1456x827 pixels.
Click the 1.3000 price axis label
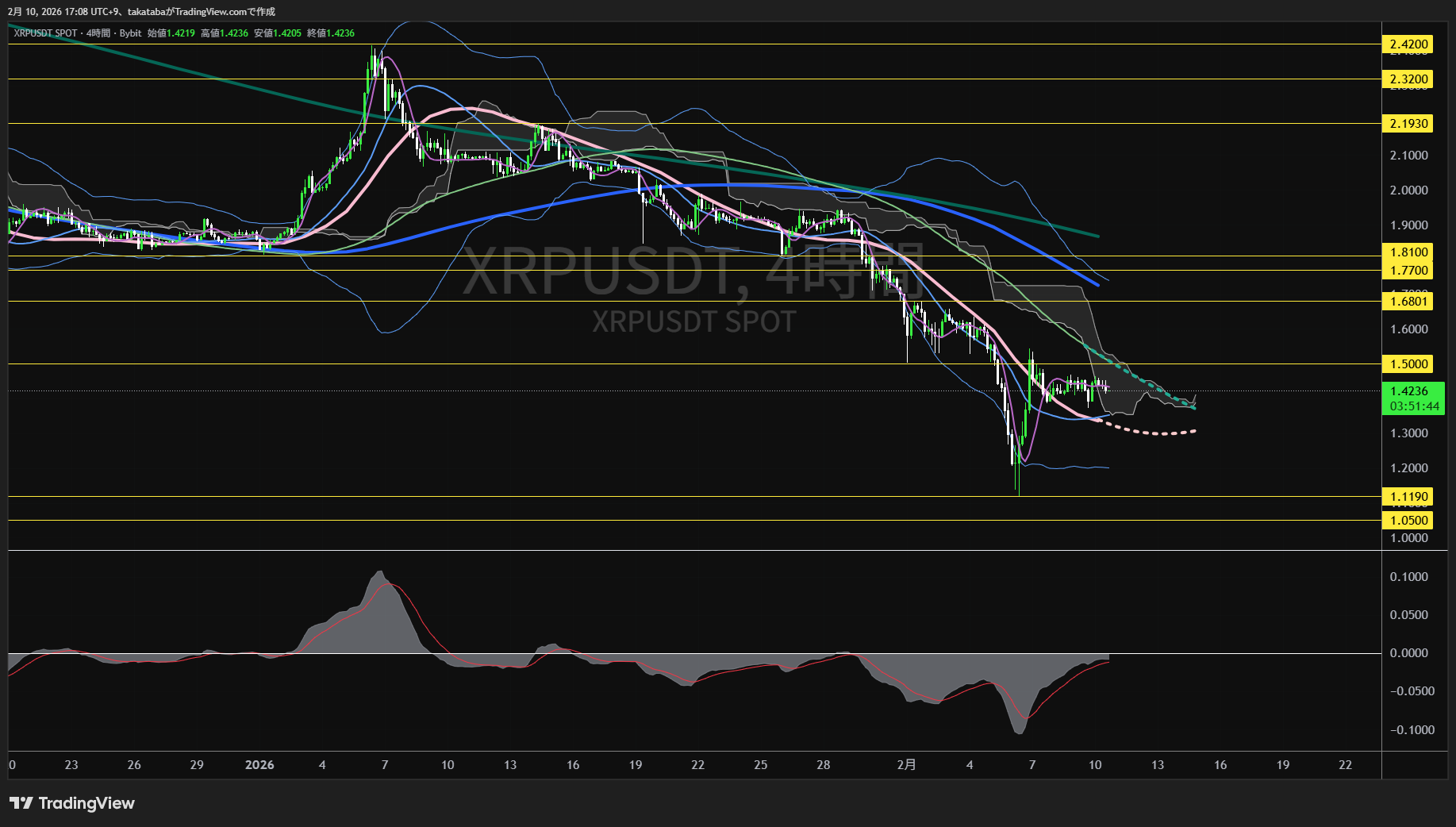tap(1408, 433)
